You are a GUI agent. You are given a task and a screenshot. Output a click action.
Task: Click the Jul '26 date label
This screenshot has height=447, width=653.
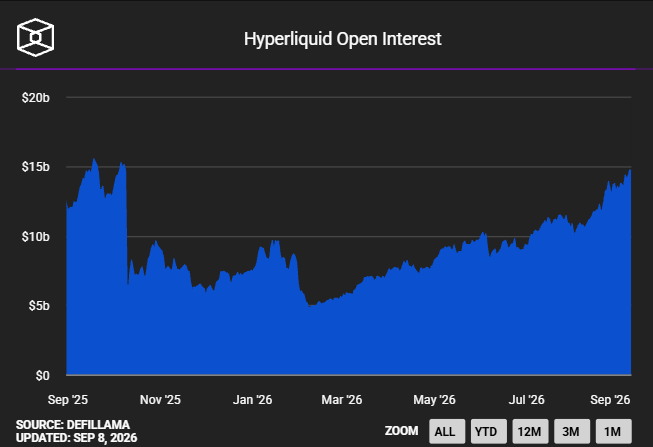[x=526, y=400]
